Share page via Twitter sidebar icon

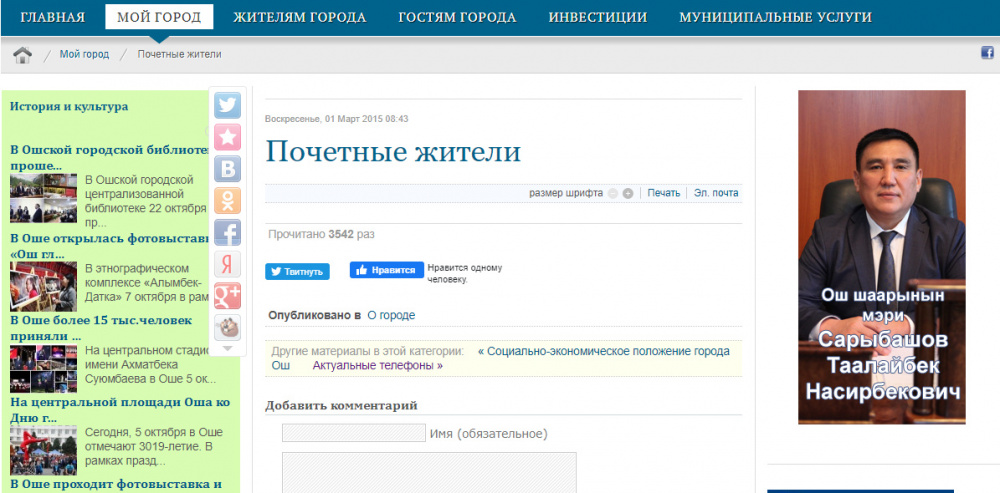[227, 105]
